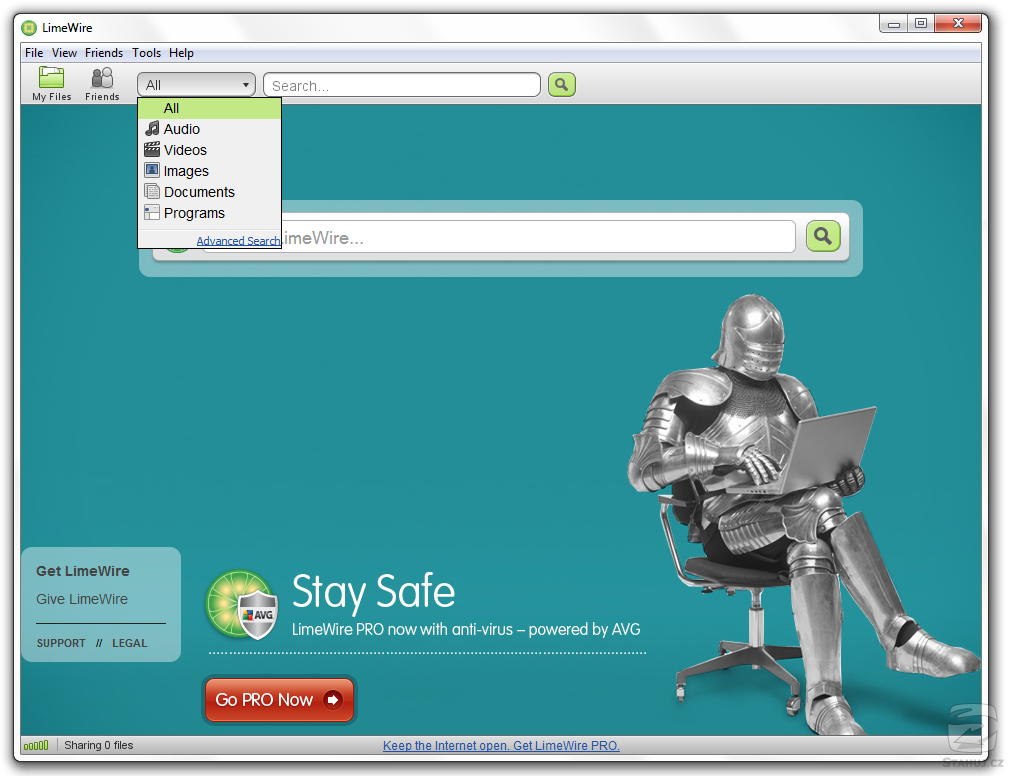Viewport: 1011px width, 776px height.
Task: Click the connection strength bars icon
Action: tap(36, 746)
